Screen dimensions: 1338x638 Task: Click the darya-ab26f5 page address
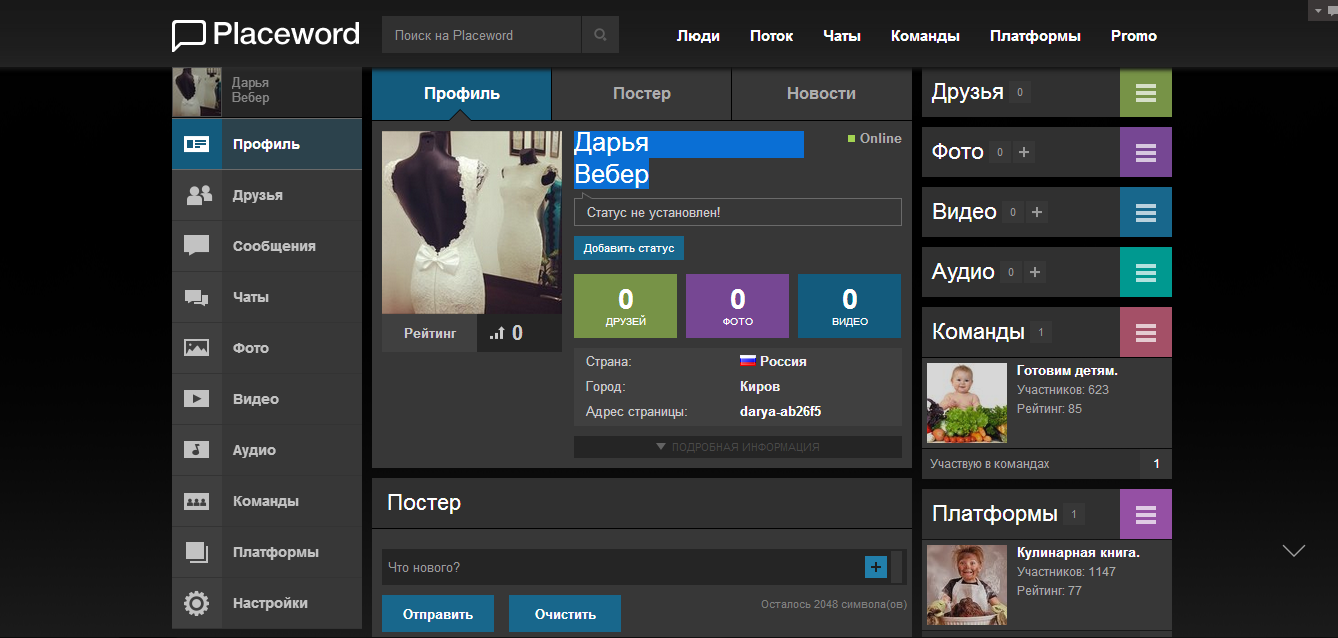780,411
